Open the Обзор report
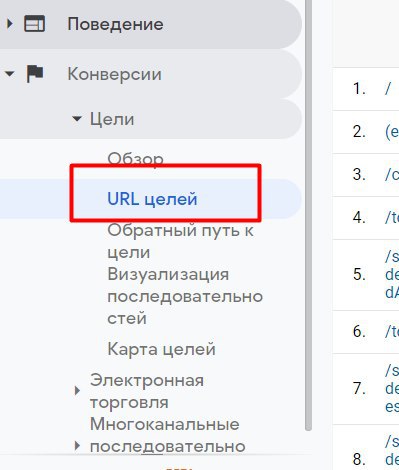This screenshot has height=470, width=399. tap(135, 159)
